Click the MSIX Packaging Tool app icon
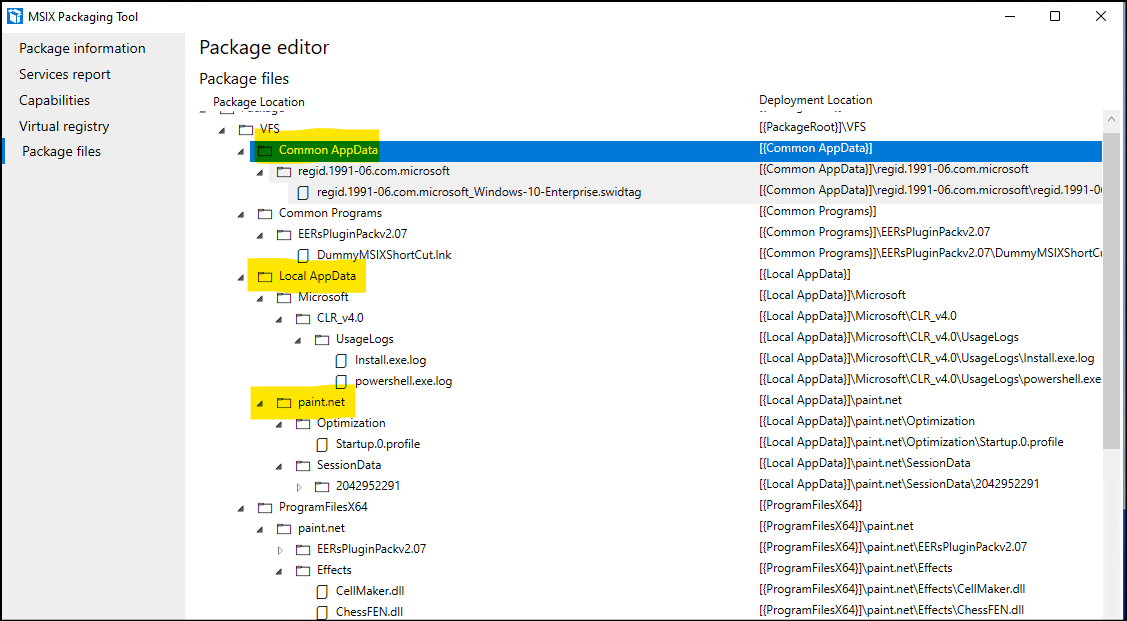Image resolution: width=1127 pixels, height=621 pixels. click(x=13, y=16)
